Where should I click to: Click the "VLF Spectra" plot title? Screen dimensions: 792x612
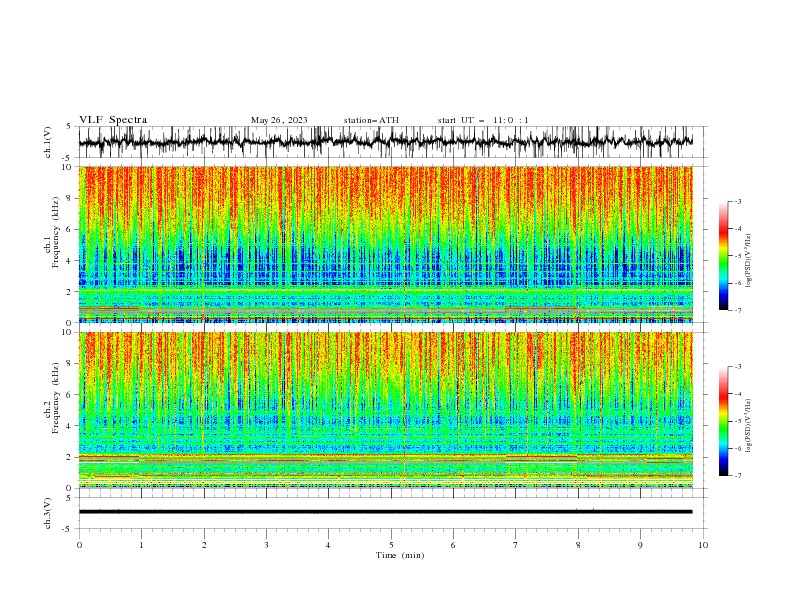pyautogui.click(x=113, y=120)
